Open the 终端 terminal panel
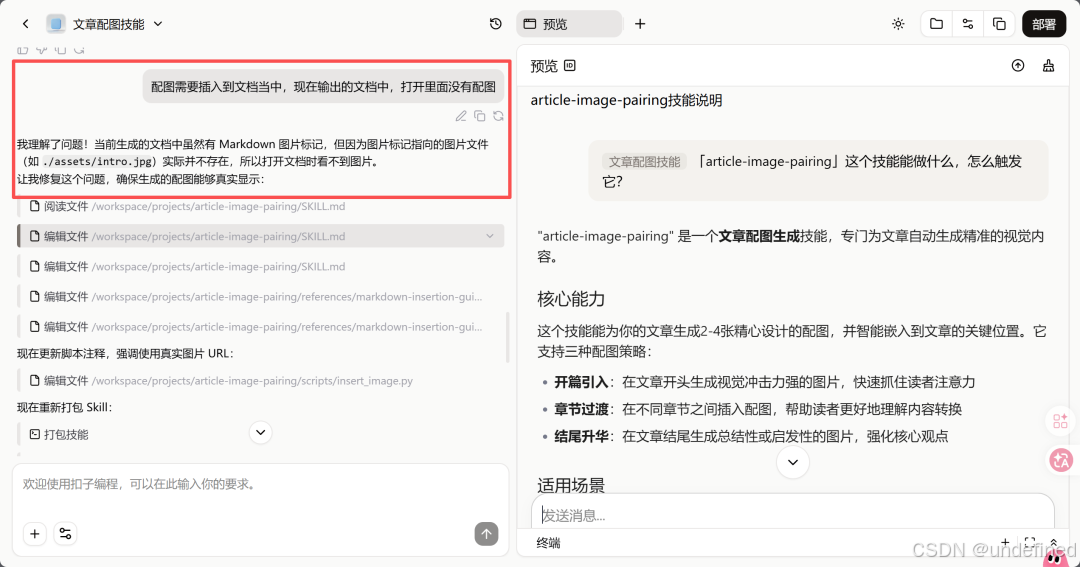The width and height of the screenshot is (1080, 567). [x=548, y=543]
